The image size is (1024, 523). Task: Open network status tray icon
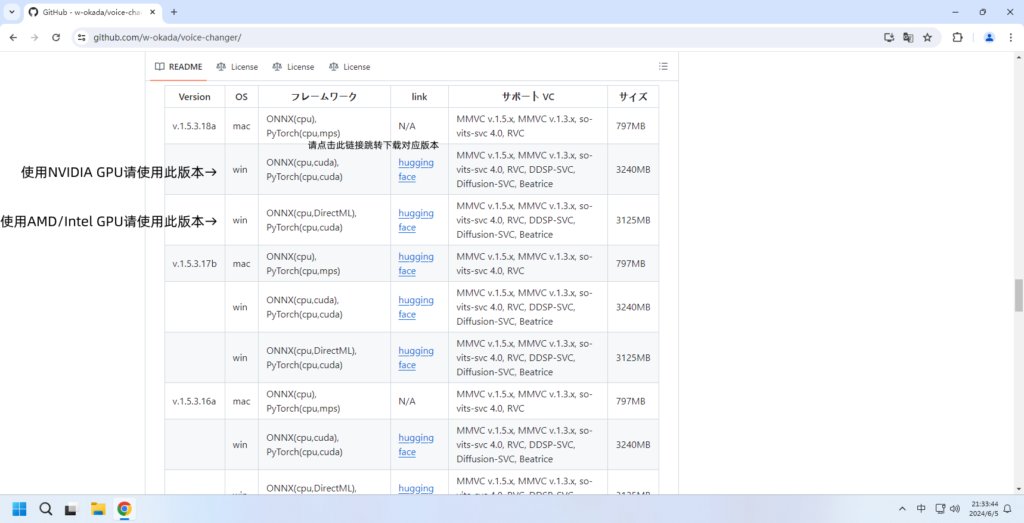(940, 509)
